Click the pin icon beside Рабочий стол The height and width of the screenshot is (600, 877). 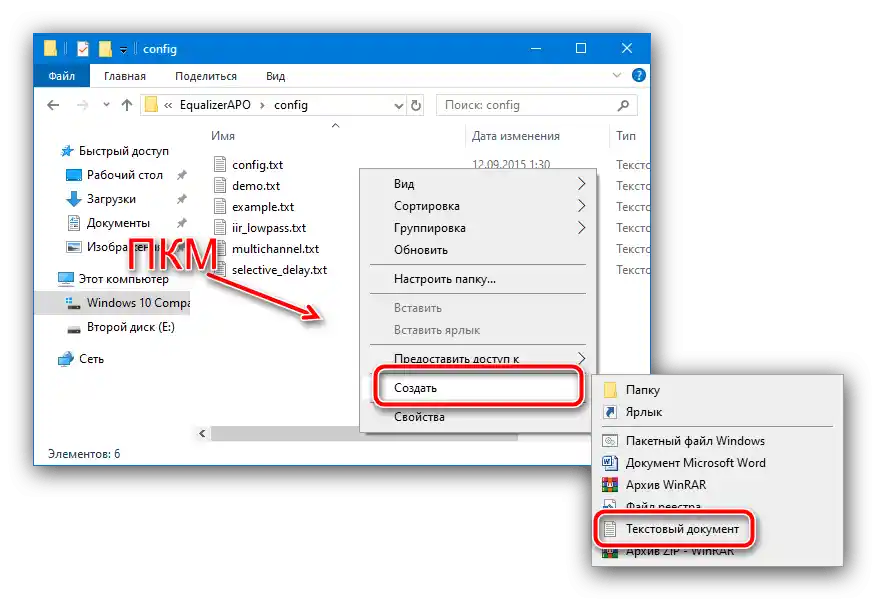[181, 175]
